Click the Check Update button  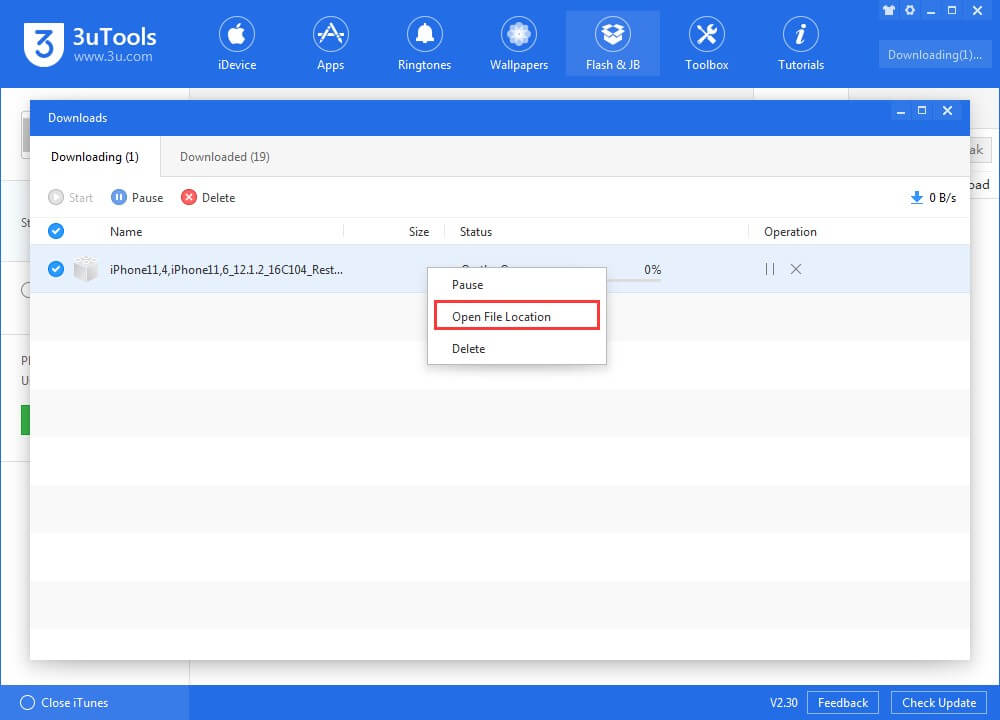[x=939, y=702]
